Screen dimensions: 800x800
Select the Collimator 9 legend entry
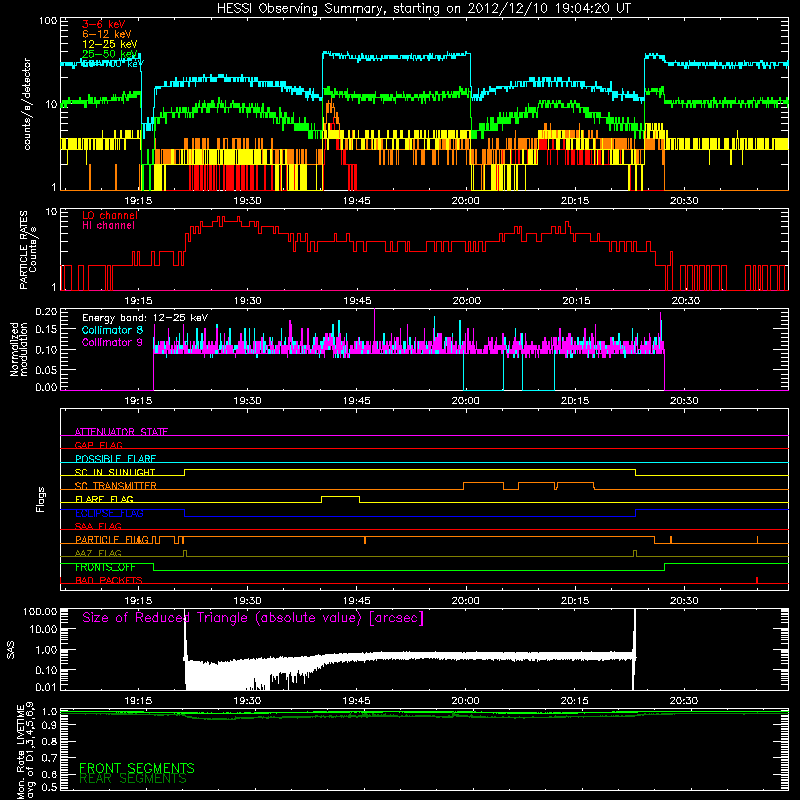pyautogui.click(x=112, y=342)
